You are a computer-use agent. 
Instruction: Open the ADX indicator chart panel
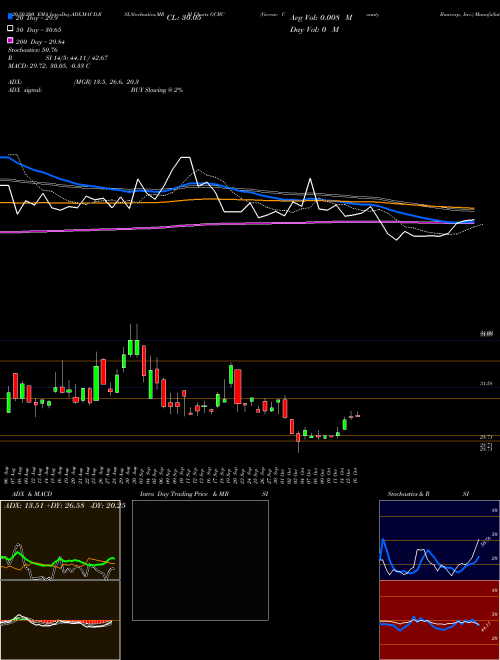(60, 540)
